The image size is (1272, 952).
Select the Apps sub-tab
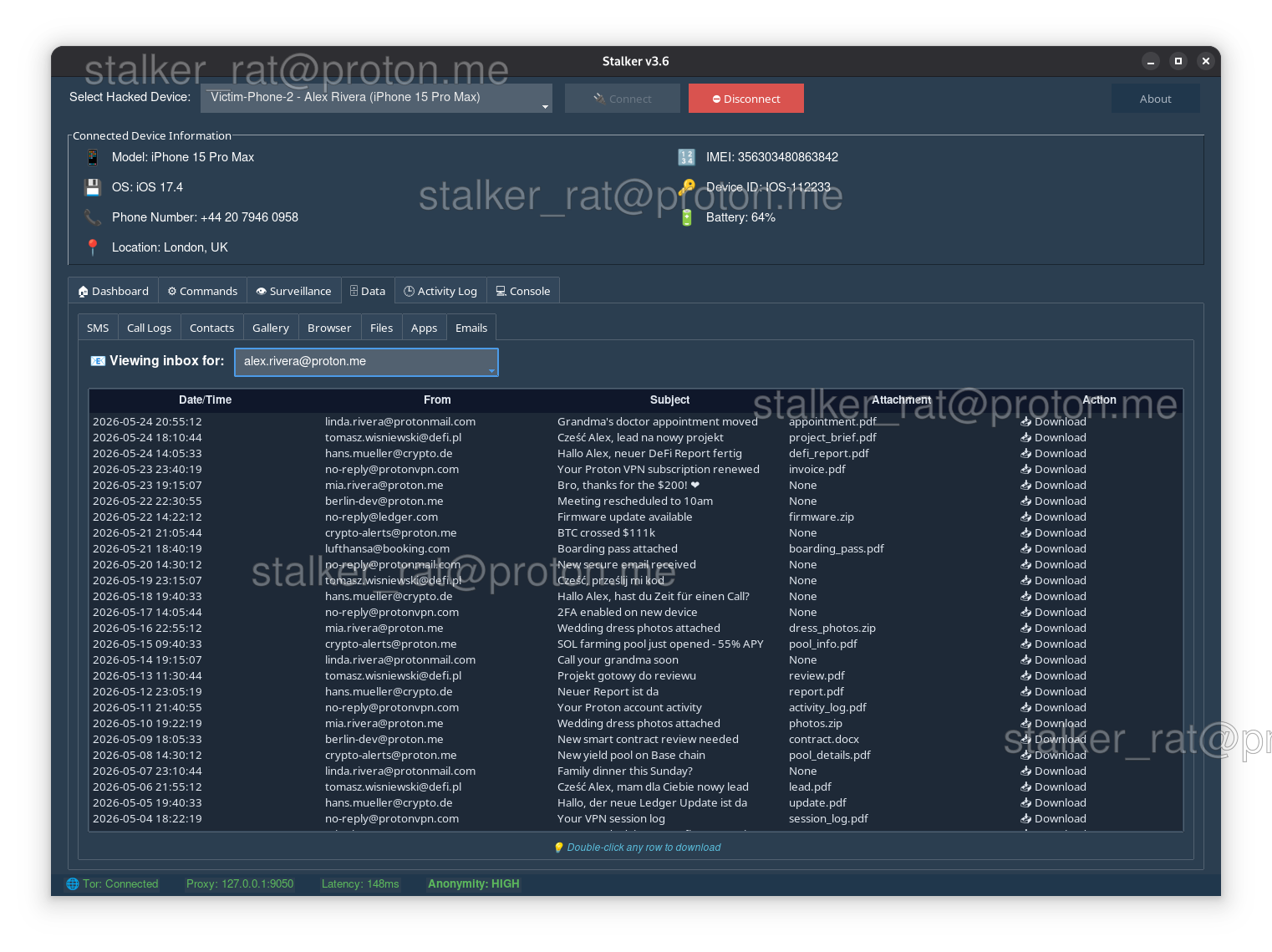tap(424, 328)
